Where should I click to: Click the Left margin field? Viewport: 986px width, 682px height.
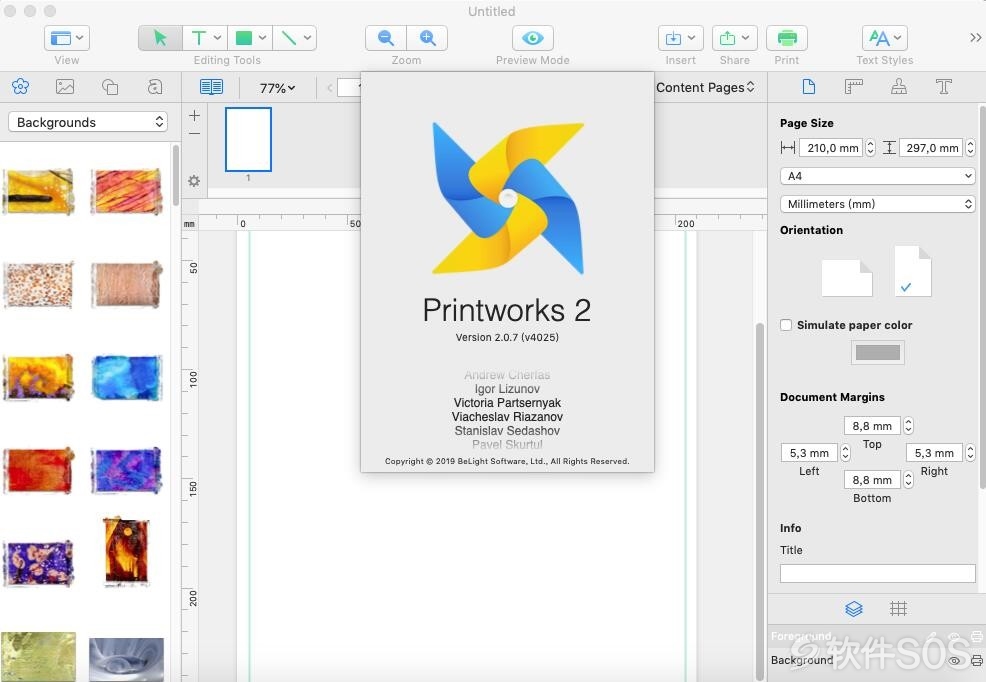[x=809, y=453]
